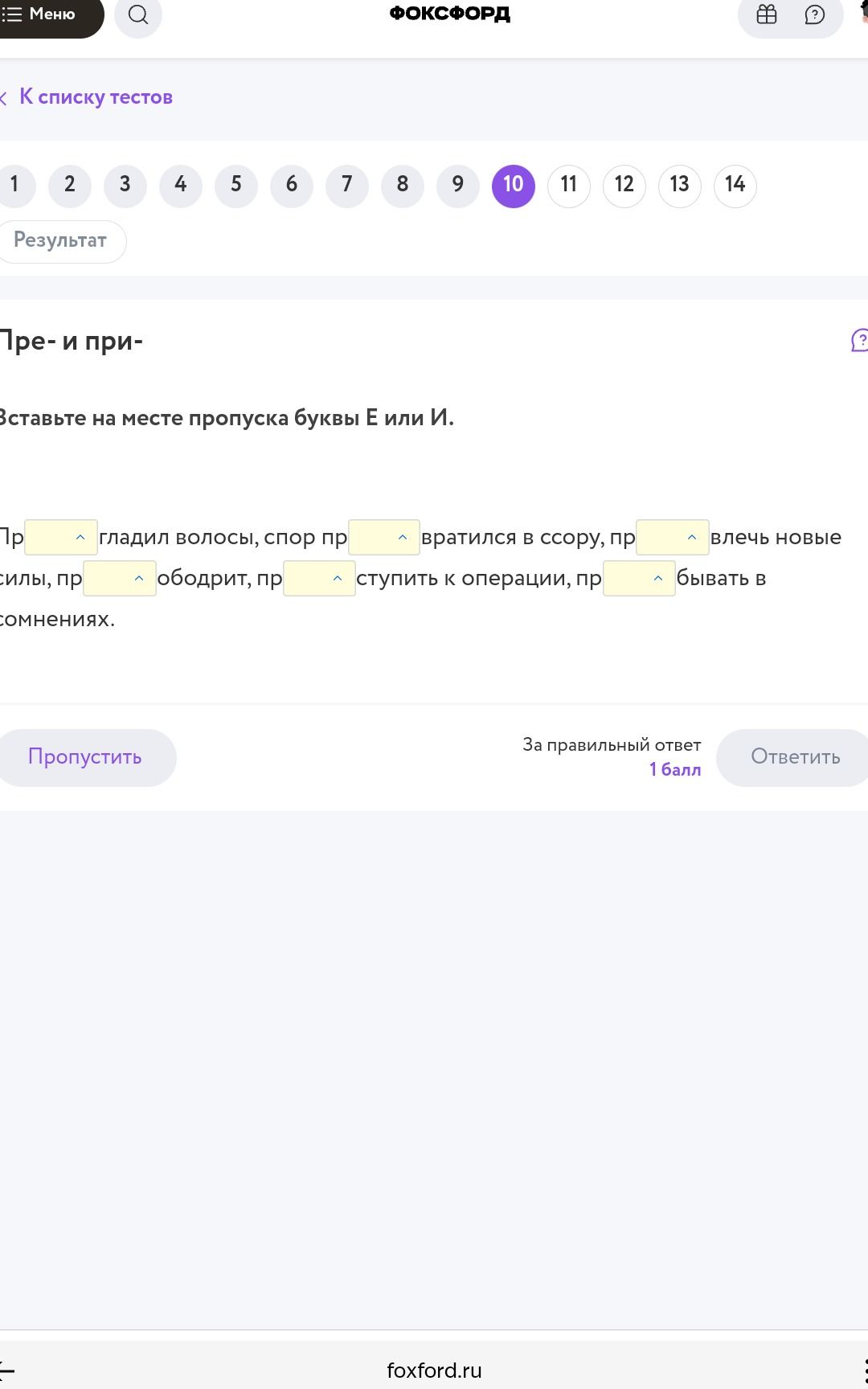The height and width of the screenshot is (1389, 868).
Task: Open question 3
Action: coord(125,185)
